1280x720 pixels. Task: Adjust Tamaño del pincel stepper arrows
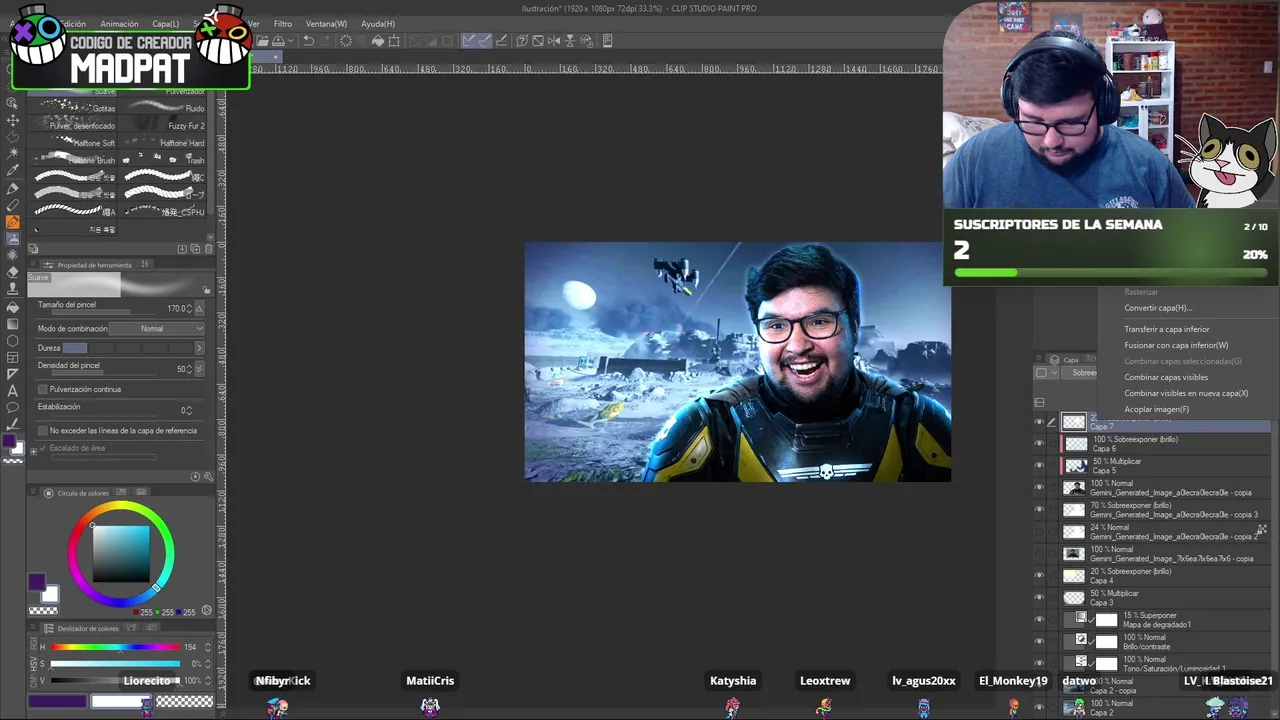click(x=189, y=309)
